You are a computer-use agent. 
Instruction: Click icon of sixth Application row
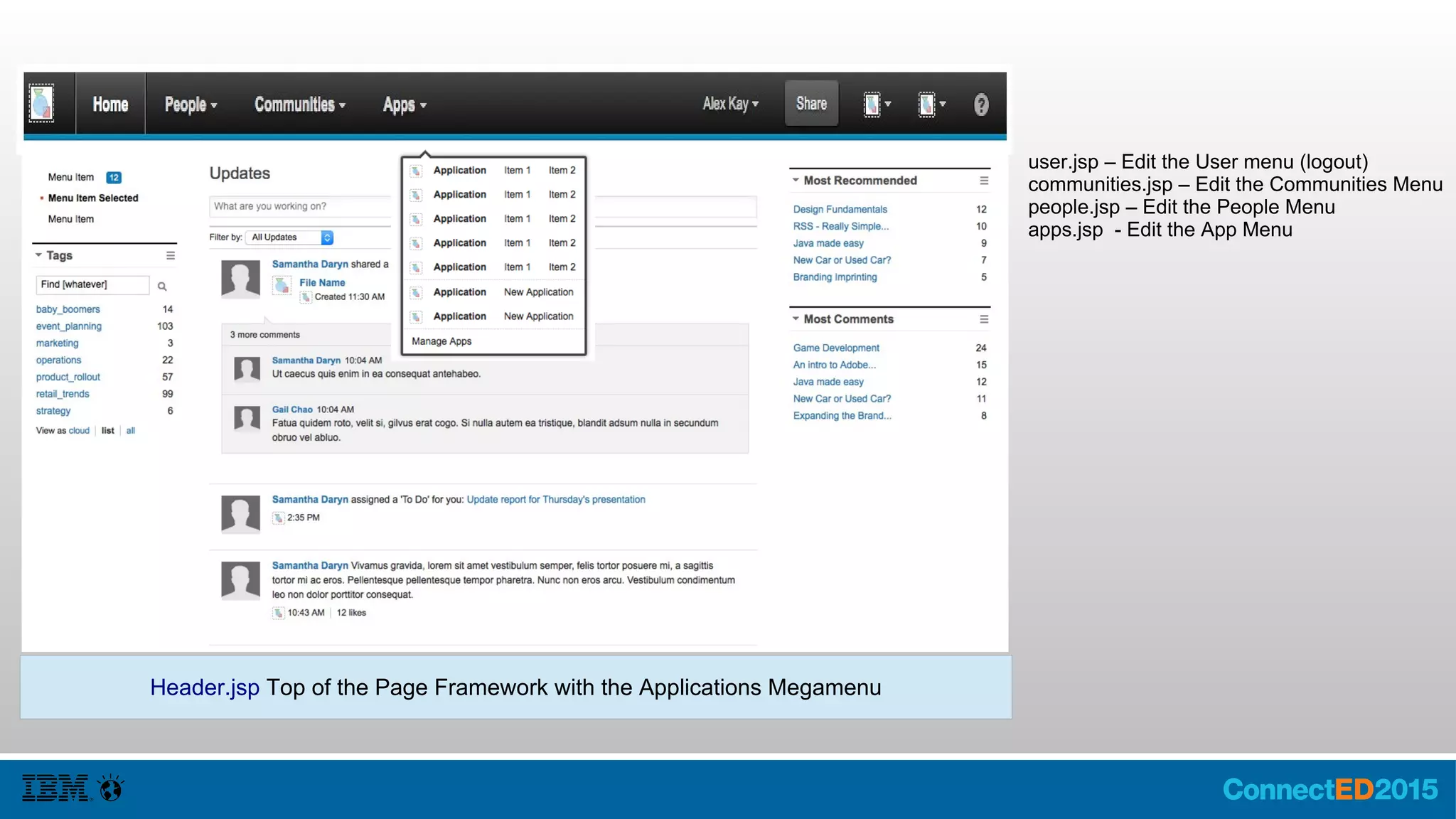point(417,292)
